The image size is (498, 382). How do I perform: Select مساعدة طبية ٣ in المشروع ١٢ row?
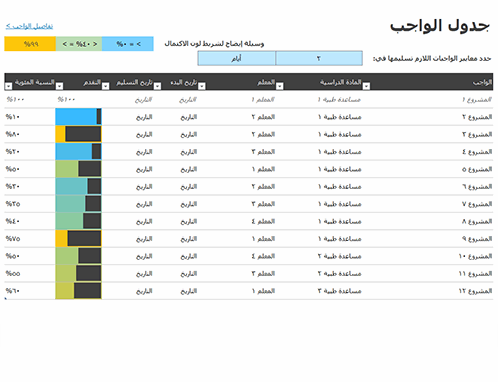point(340,291)
